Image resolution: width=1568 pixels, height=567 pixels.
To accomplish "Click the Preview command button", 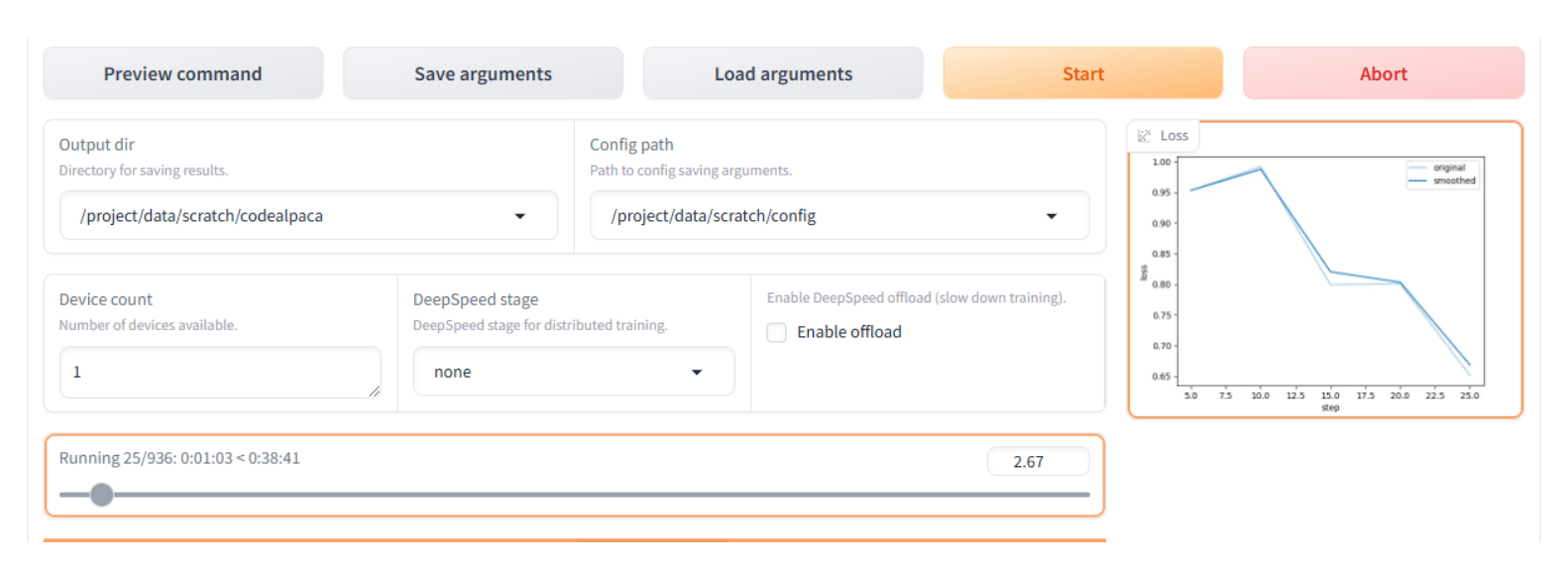I will tap(183, 74).
